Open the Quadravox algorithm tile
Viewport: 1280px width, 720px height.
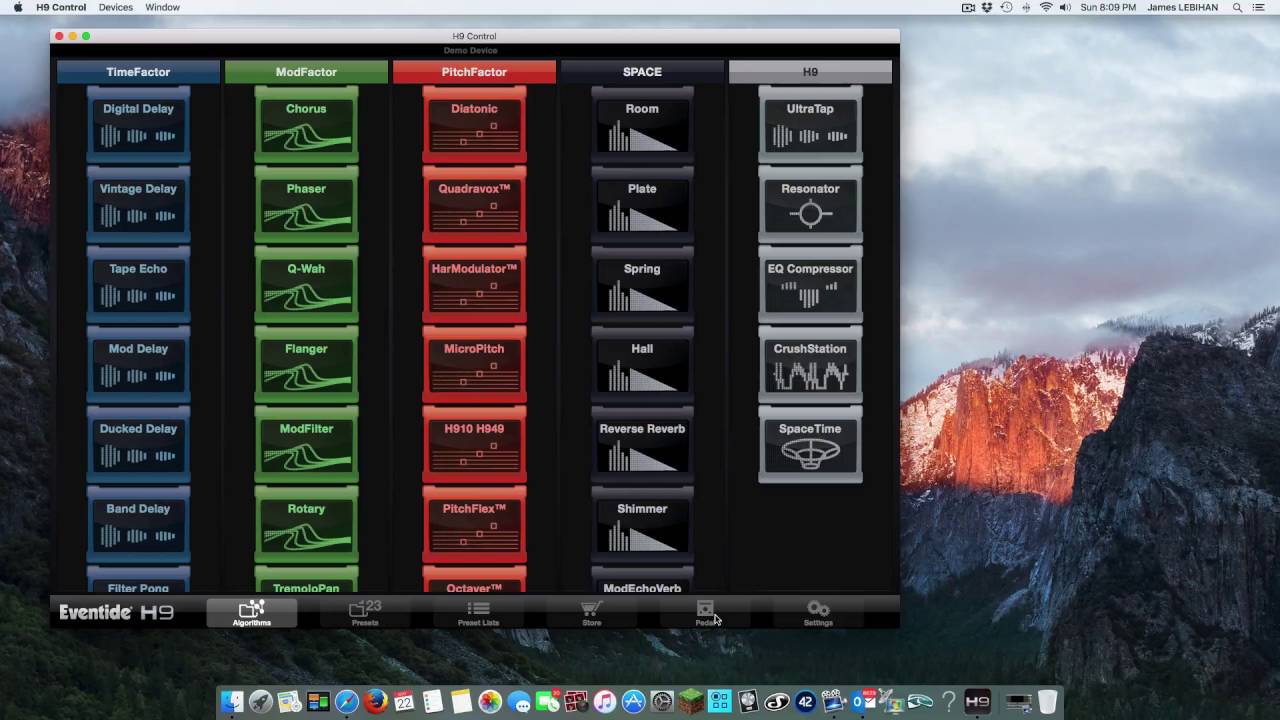tap(474, 204)
